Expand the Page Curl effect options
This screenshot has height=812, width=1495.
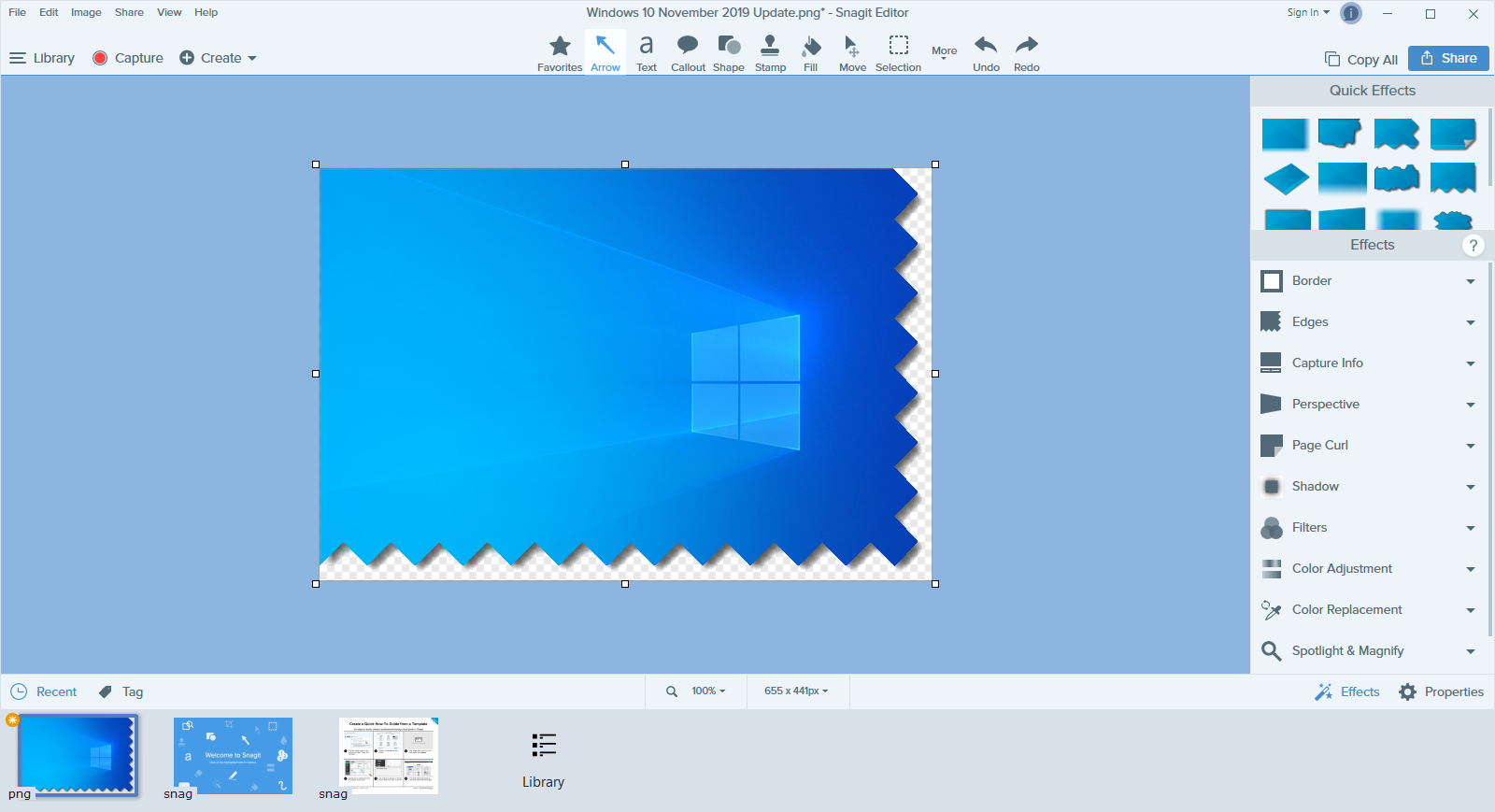tap(1471, 446)
